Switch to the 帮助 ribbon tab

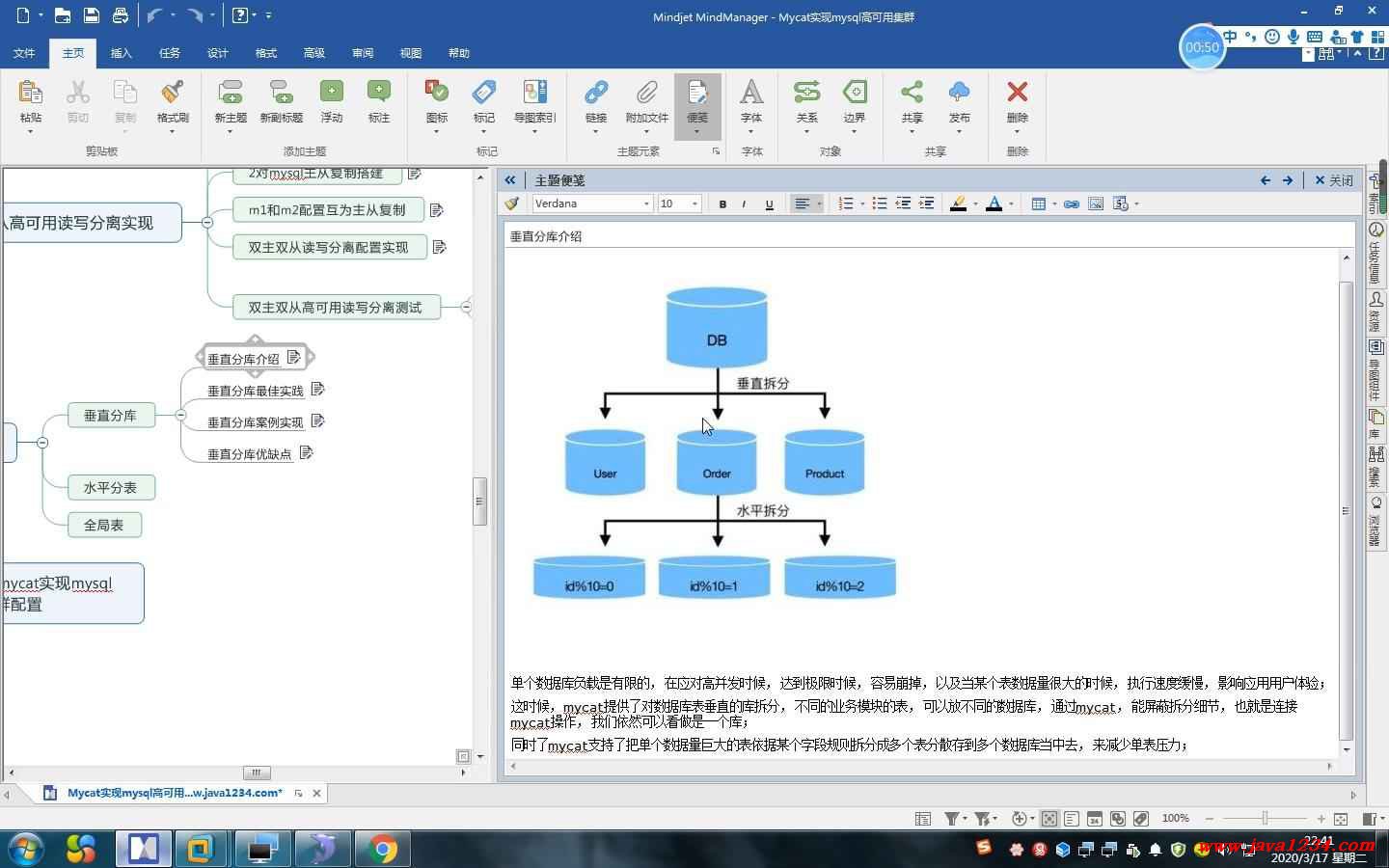(459, 53)
